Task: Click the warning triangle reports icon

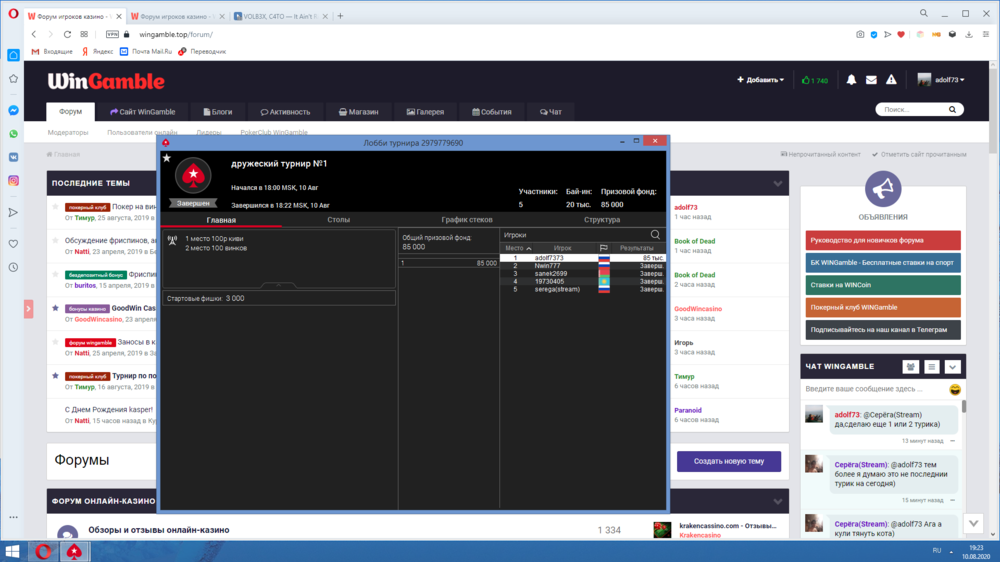Action: [x=891, y=80]
